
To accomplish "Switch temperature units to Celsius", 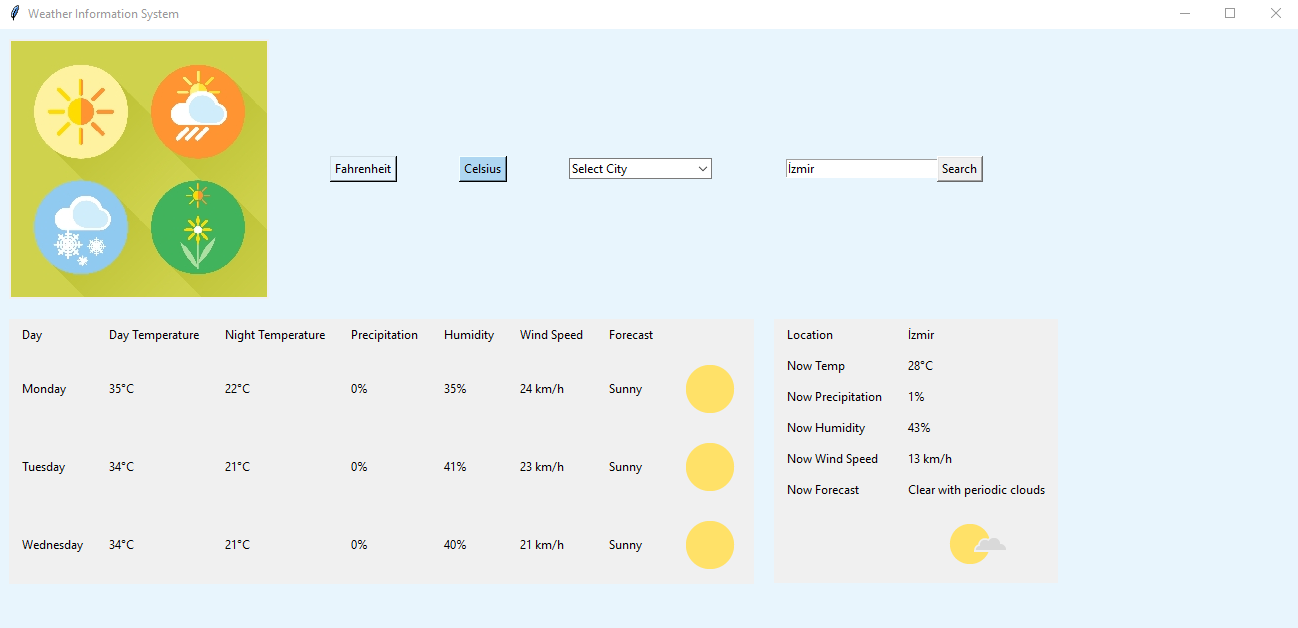I will (x=482, y=169).
